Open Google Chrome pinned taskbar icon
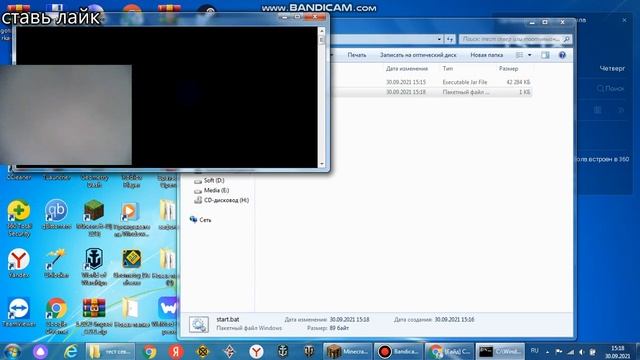 click(150, 351)
